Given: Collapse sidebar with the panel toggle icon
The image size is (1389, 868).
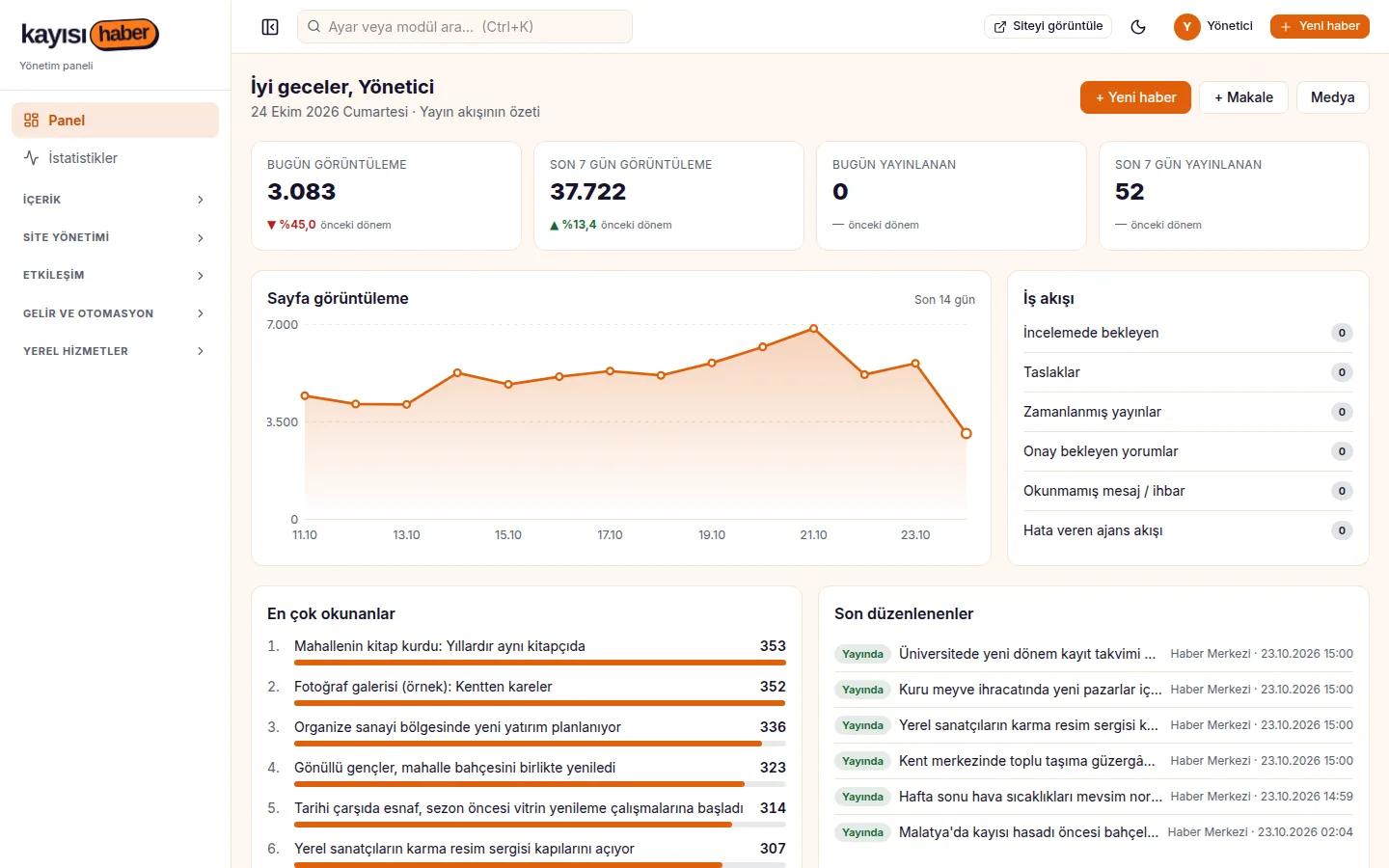Looking at the screenshot, I should pyautogui.click(x=270, y=27).
